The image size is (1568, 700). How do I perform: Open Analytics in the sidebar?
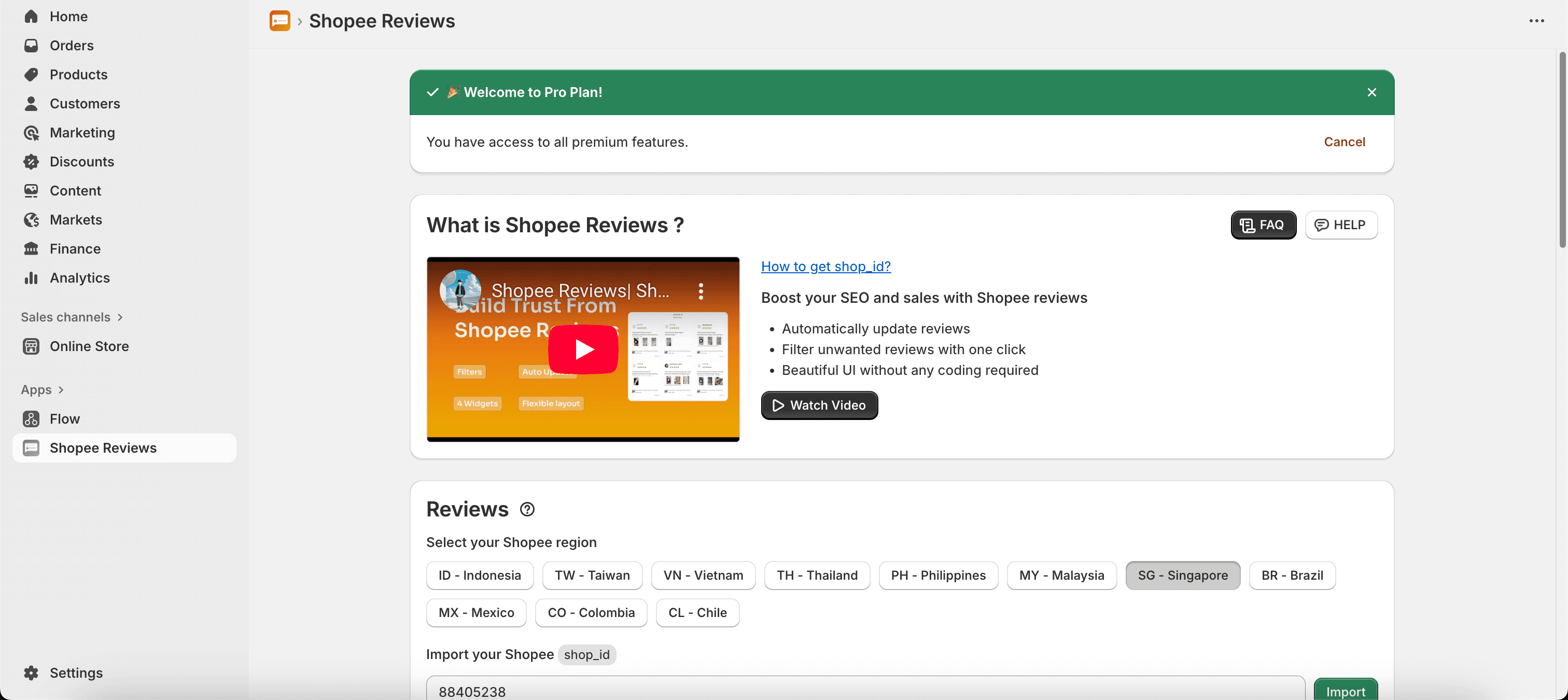[x=79, y=277]
